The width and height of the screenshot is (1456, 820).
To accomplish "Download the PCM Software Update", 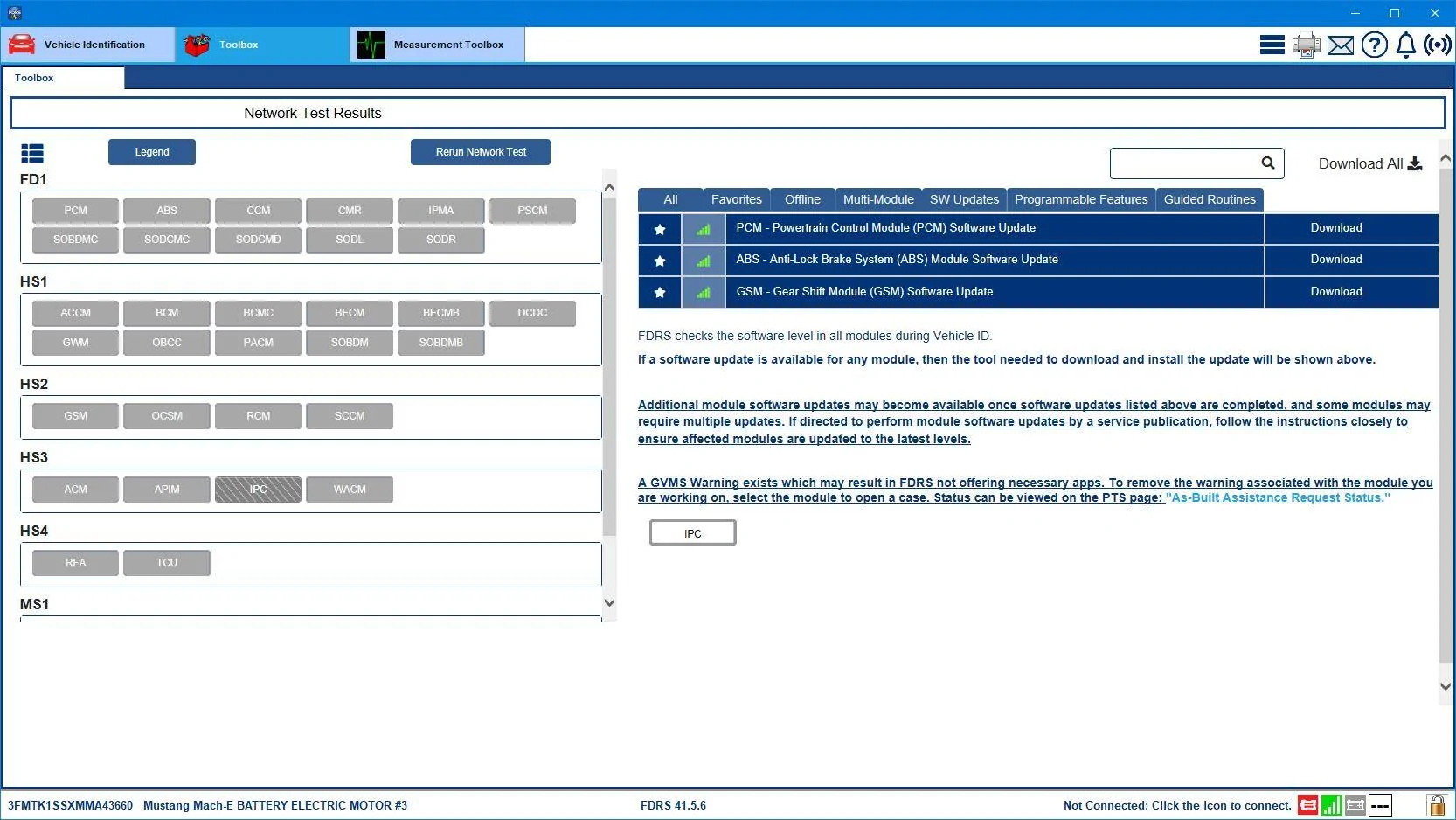I will coord(1351,229).
